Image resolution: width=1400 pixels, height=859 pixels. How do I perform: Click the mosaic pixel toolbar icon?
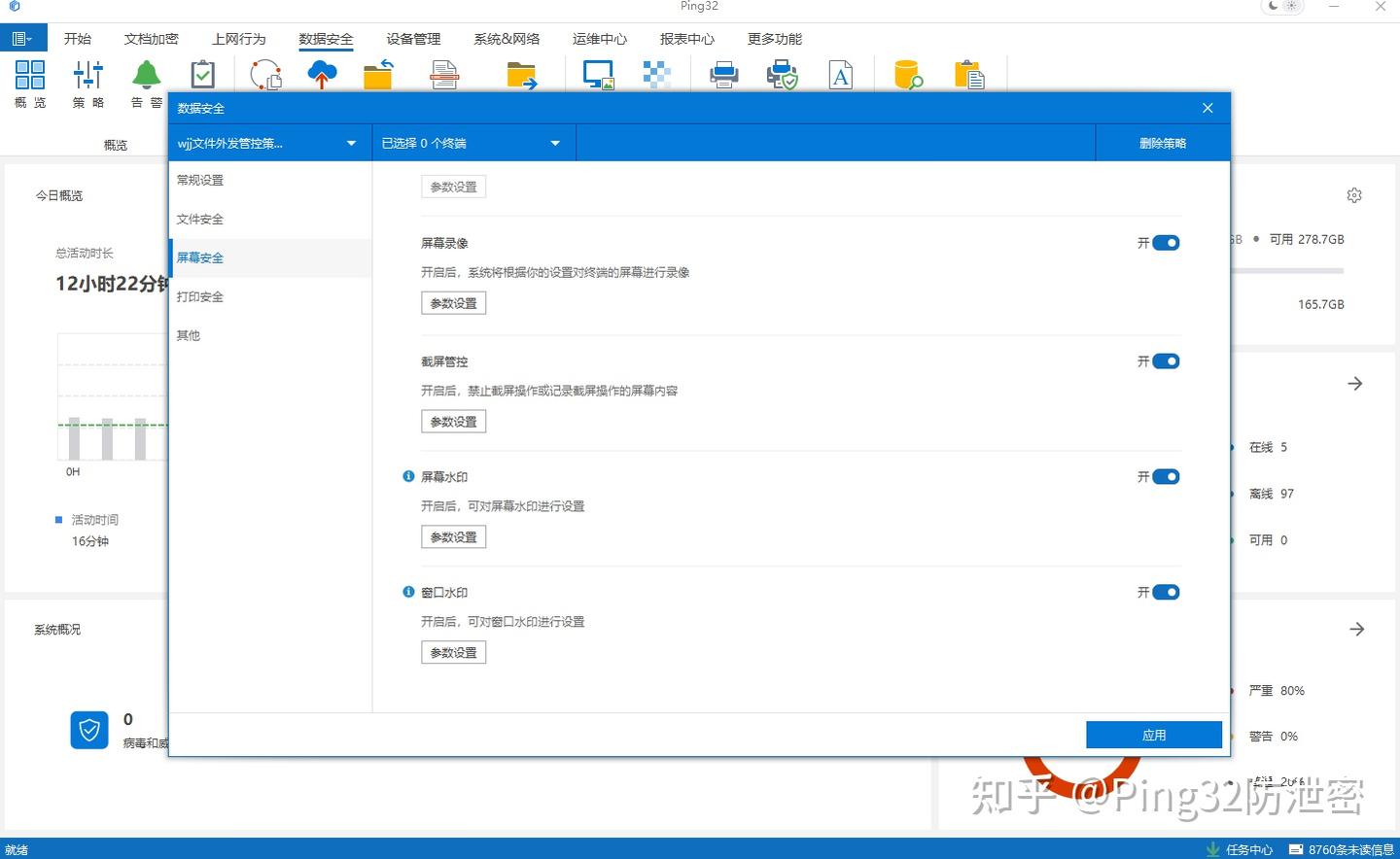[657, 74]
